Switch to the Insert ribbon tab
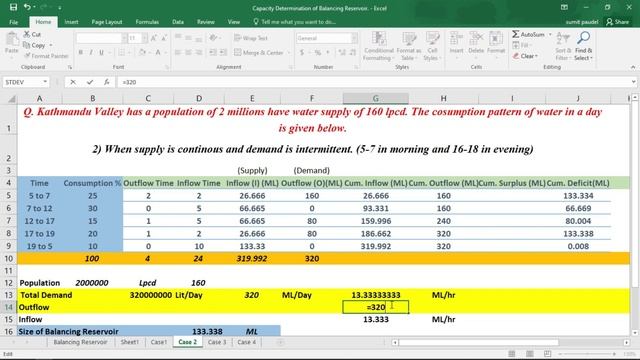 (x=71, y=22)
